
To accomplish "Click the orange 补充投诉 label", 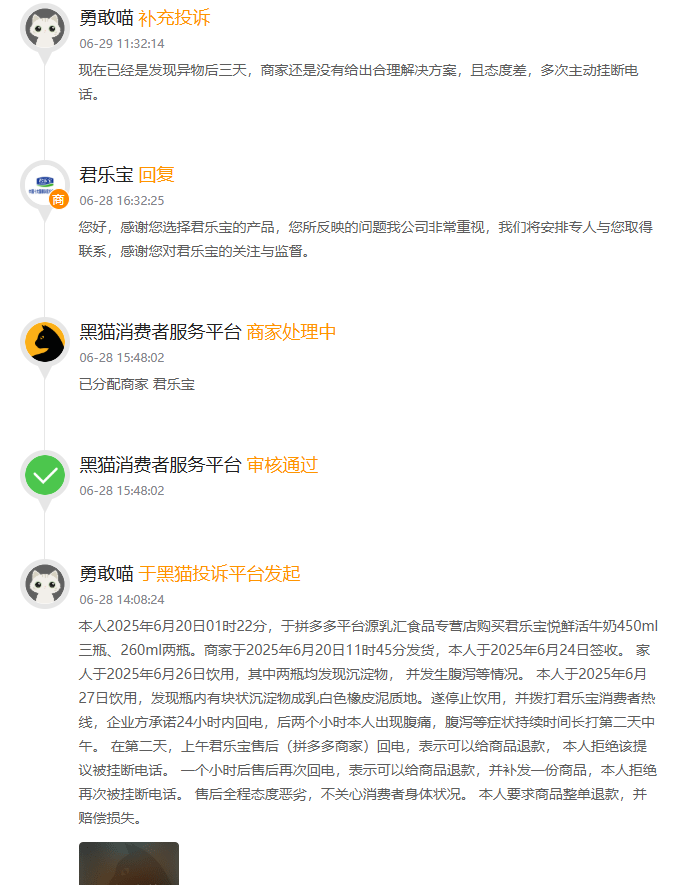I will click(x=174, y=18).
